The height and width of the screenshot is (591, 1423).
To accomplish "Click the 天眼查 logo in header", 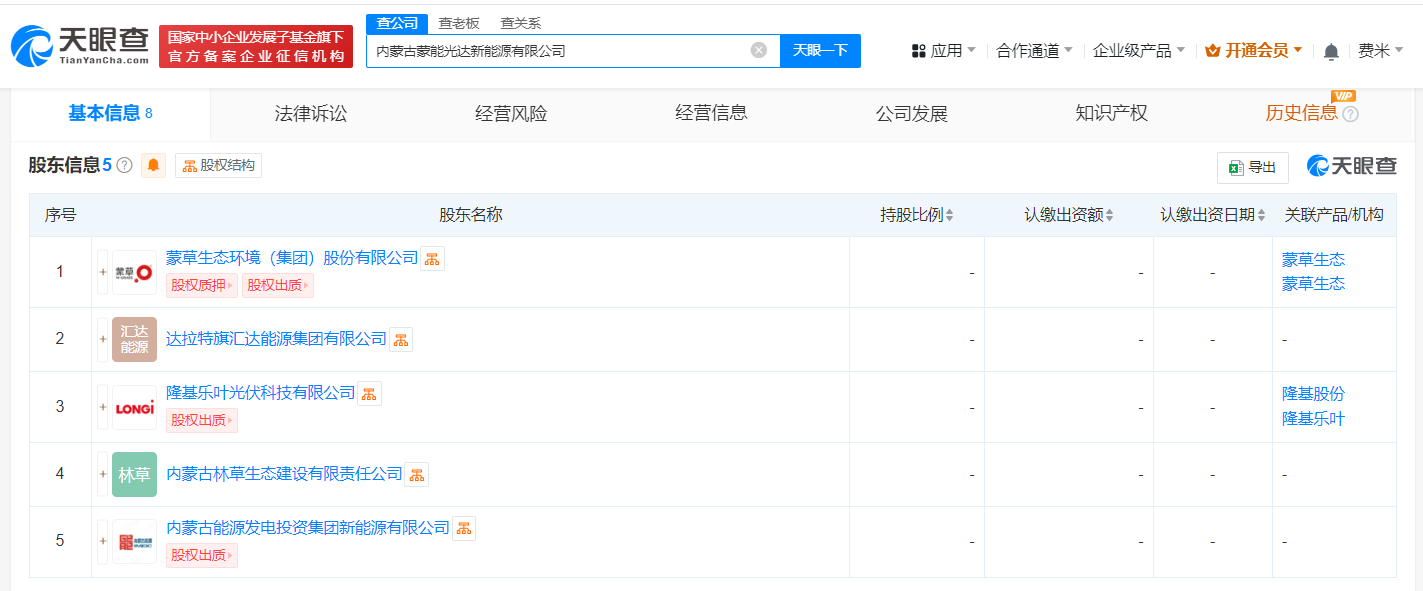I will point(80,47).
